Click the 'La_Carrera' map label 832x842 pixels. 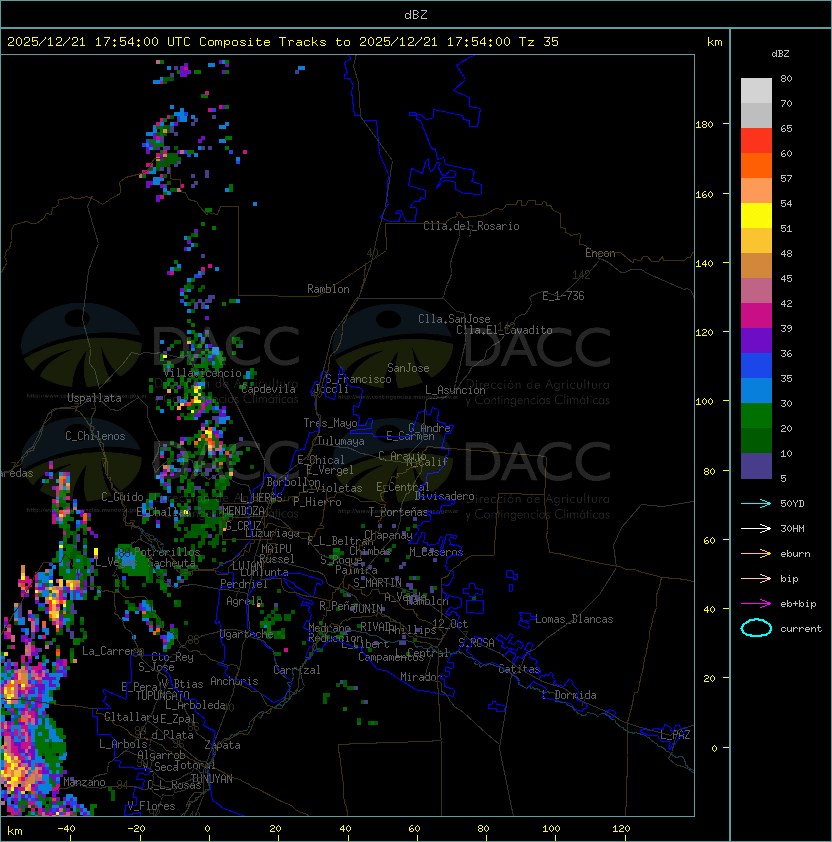coord(113,651)
